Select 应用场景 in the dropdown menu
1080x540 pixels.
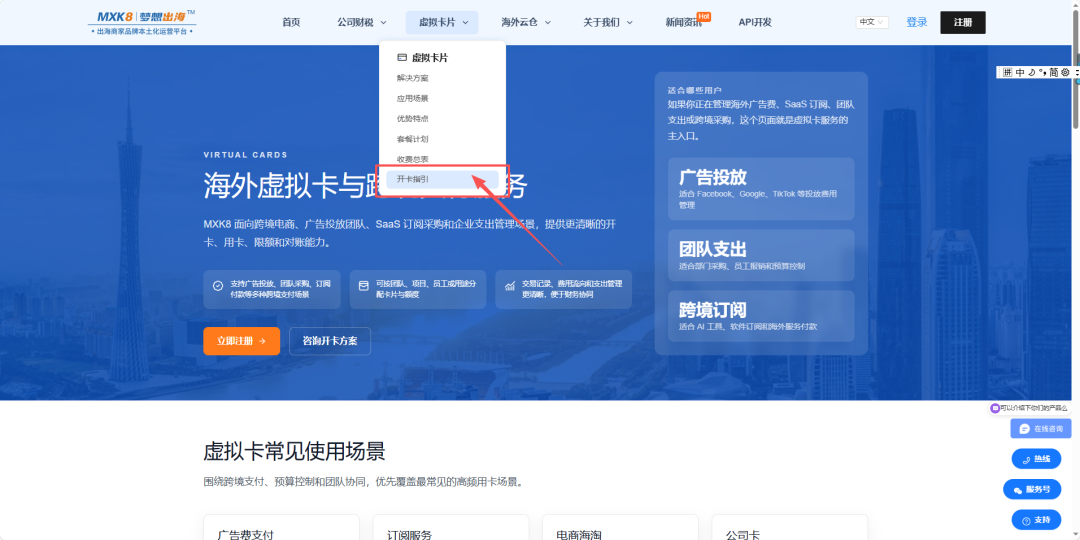[x=413, y=98]
